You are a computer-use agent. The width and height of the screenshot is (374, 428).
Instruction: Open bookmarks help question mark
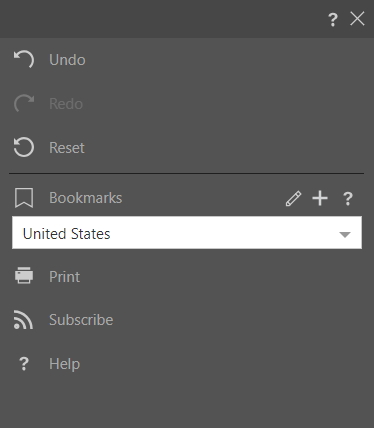[348, 199]
